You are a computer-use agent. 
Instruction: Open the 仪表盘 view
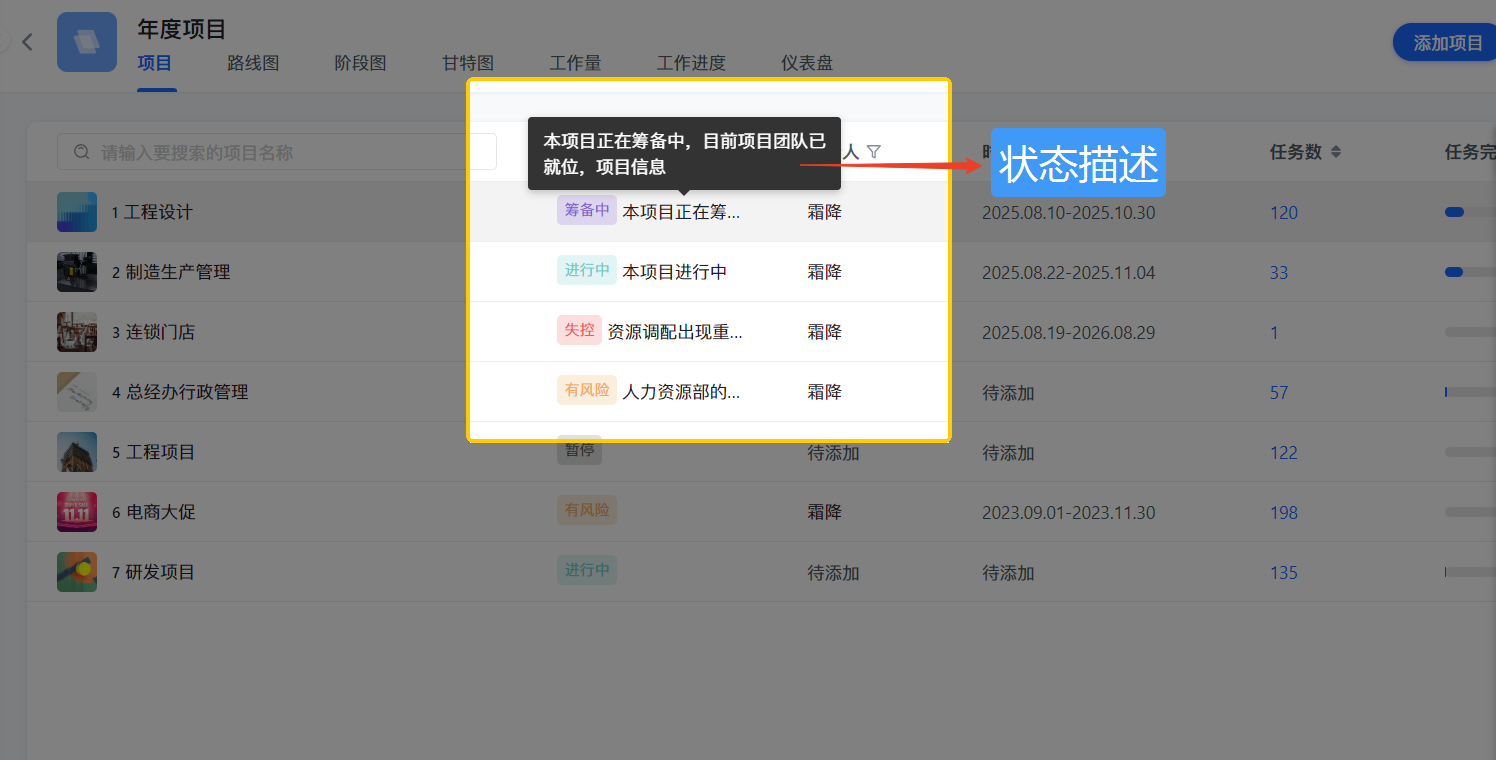[x=805, y=62]
